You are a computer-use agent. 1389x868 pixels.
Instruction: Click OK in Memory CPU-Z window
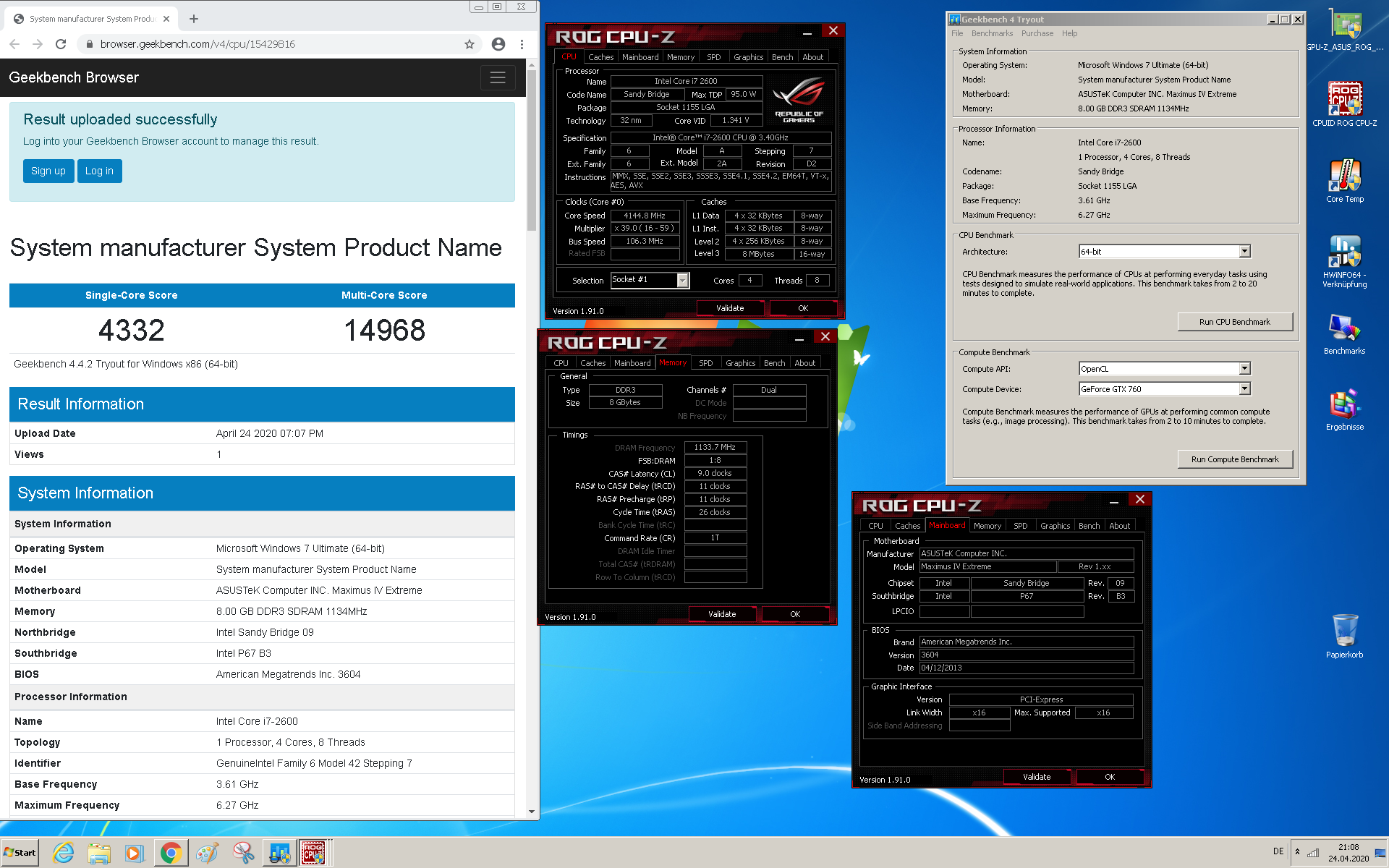(795, 614)
